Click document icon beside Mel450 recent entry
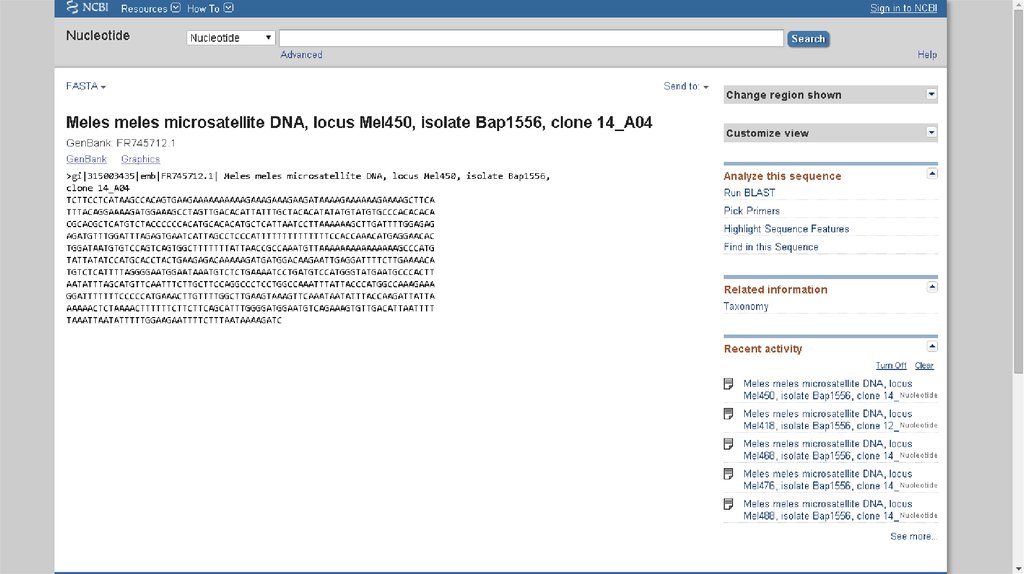 [729, 384]
